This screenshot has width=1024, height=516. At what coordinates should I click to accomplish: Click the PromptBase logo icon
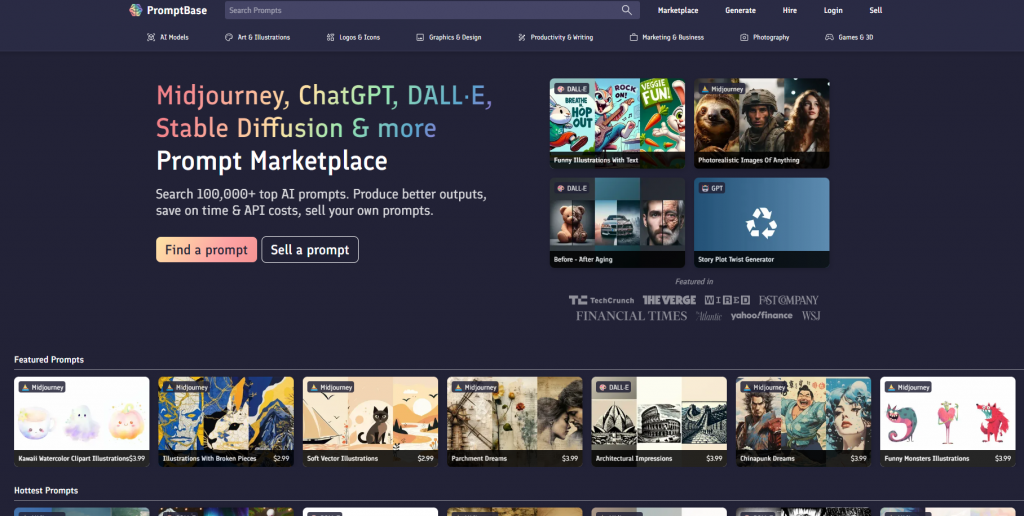tap(136, 10)
